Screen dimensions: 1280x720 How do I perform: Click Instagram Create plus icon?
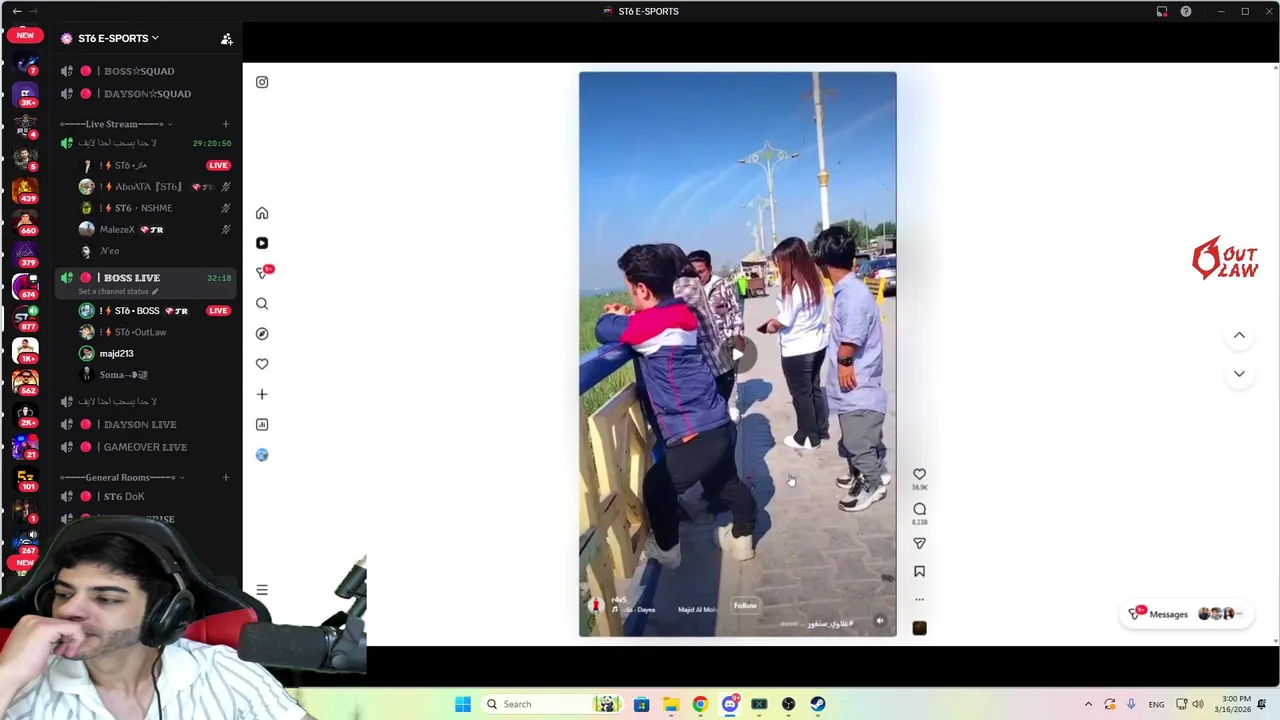click(x=262, y=394)
